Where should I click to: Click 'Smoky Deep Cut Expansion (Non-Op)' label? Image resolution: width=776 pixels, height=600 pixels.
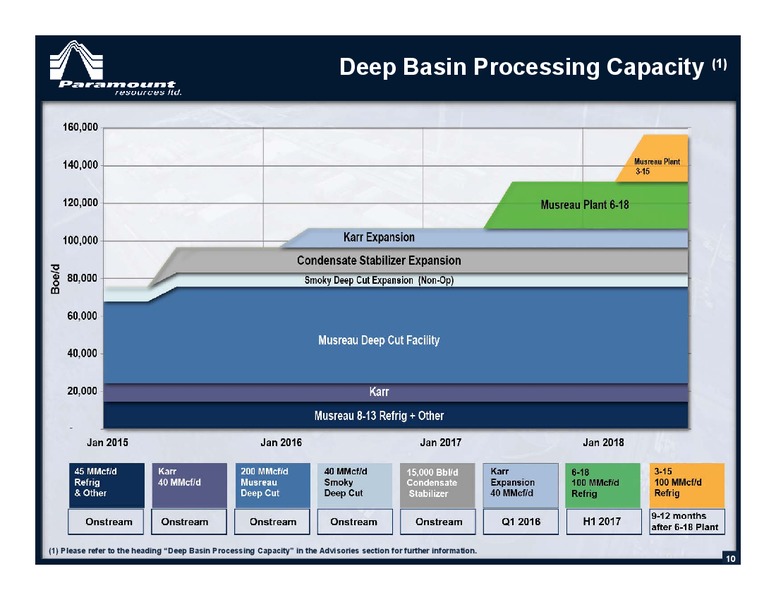click(x=379, y=280)
